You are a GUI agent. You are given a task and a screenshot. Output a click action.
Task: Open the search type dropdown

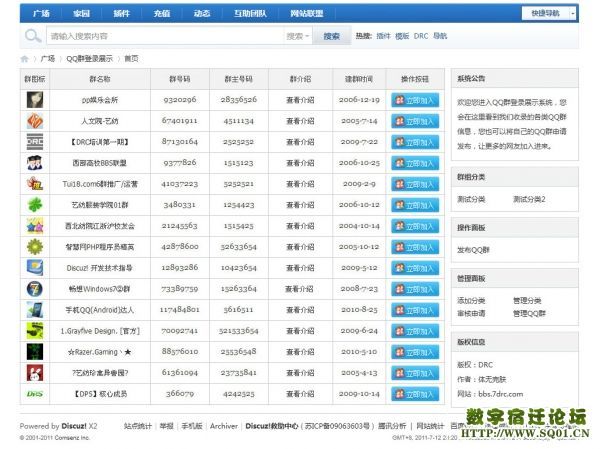click(x=298, y=36)
